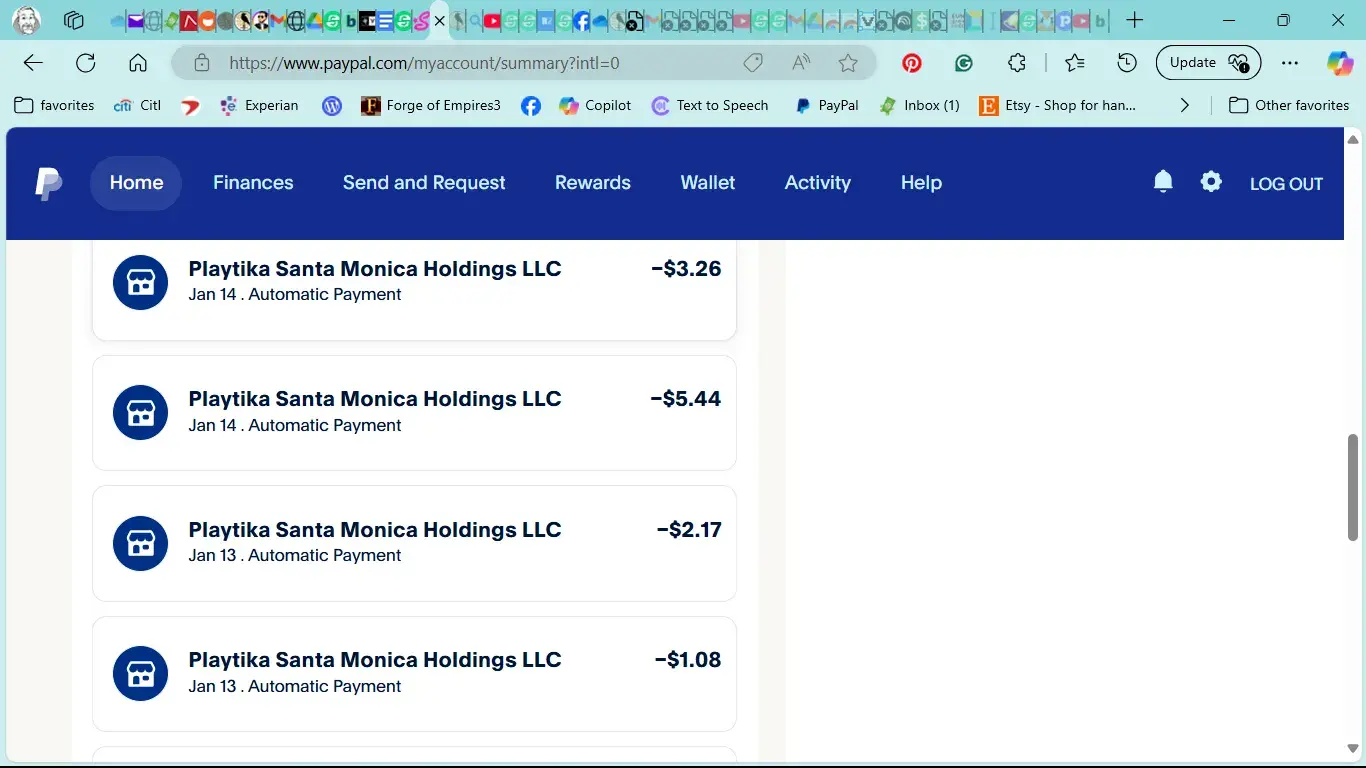The height and width of the screenshot is (768, 1366).
Task: Click the browser Update button
Action: coord(1193,63)
